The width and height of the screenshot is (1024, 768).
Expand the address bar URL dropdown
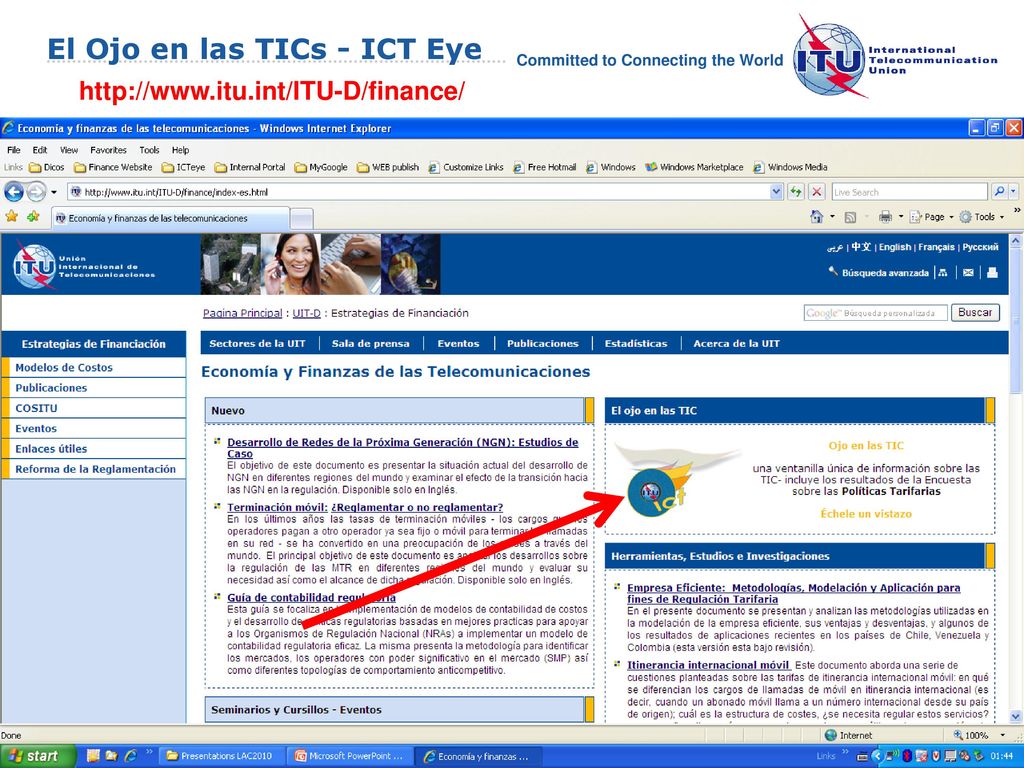(776, 191)
